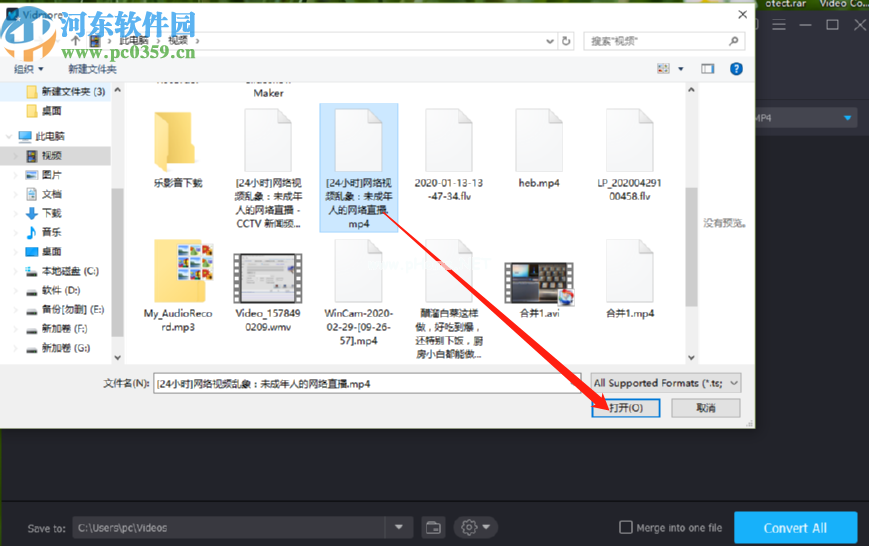Expand the All Supported Formats dropdown
The width and height of the screenshot is (869, 546).
(666, 383)
